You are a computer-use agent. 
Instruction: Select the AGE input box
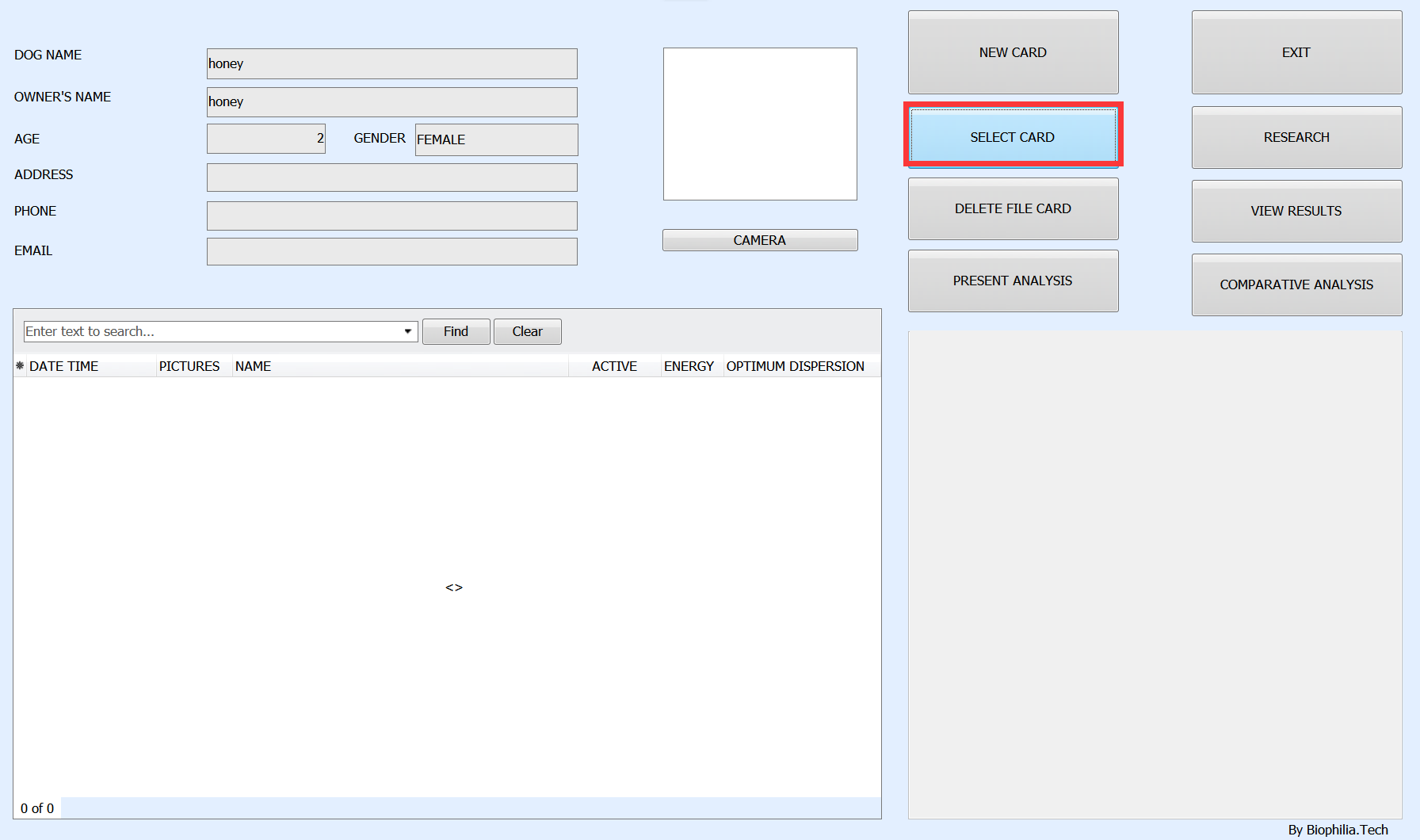tap(265, 139)
